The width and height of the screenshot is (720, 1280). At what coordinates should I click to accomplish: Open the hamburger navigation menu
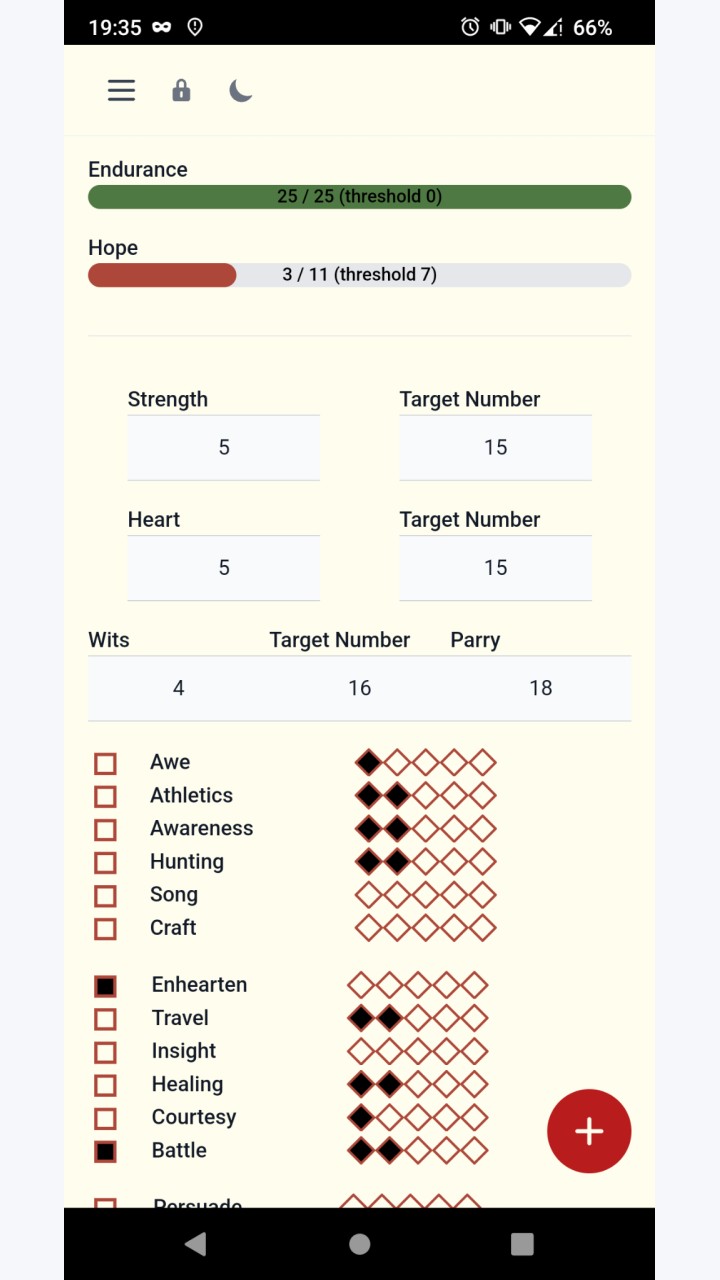[121, 91]
